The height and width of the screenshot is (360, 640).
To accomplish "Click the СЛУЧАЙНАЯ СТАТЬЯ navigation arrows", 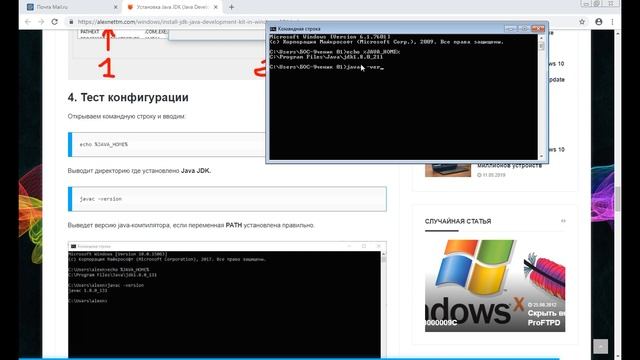I will tap(563, 221).
